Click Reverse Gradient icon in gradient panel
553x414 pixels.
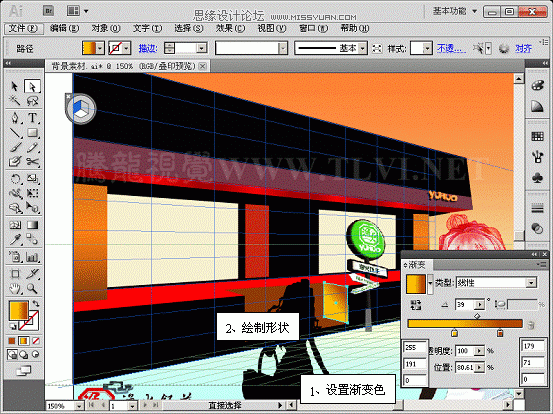pyautogui.click(x=416, y=305)
